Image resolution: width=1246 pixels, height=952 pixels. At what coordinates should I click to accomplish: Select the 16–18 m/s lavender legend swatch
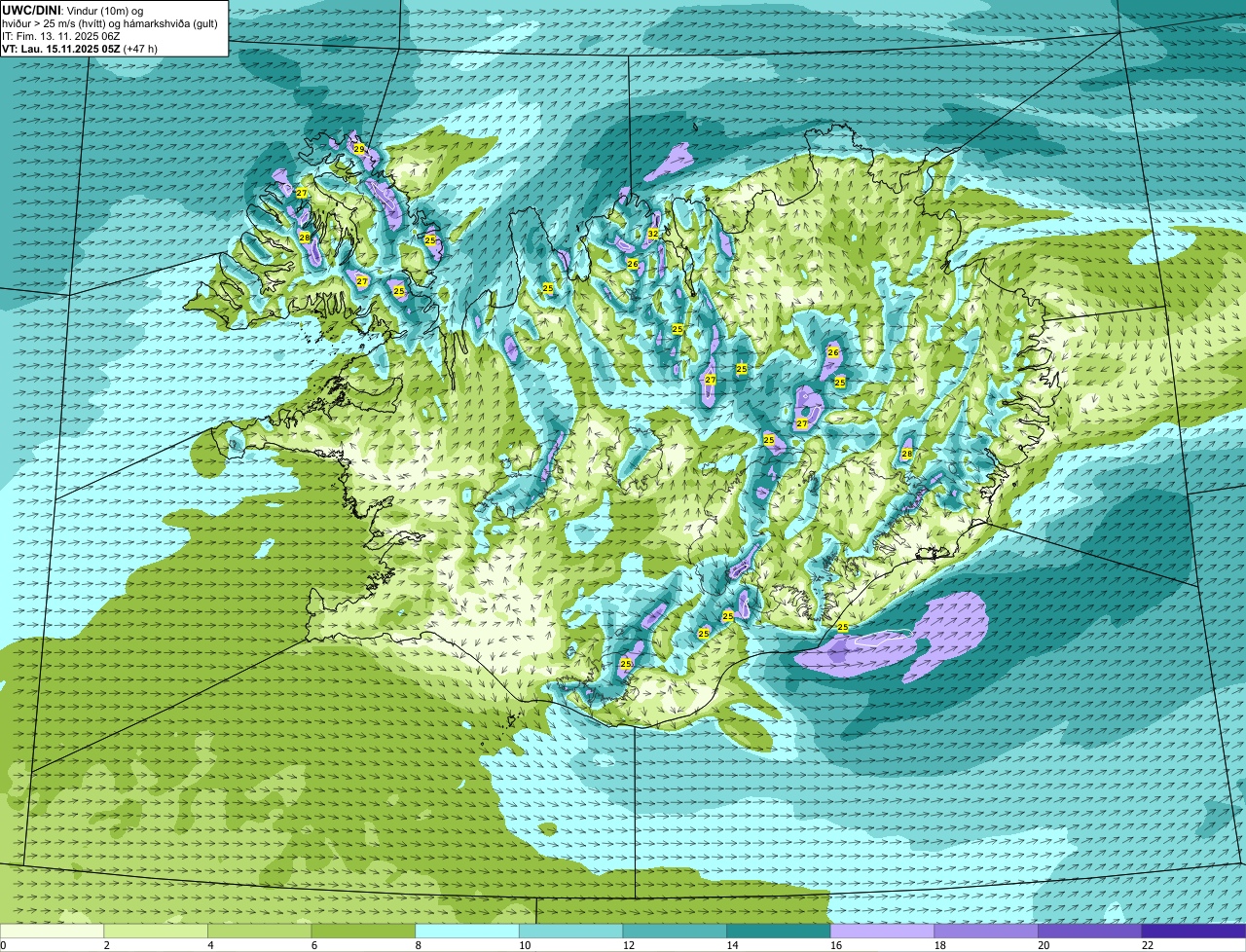[x=882, y=931]
